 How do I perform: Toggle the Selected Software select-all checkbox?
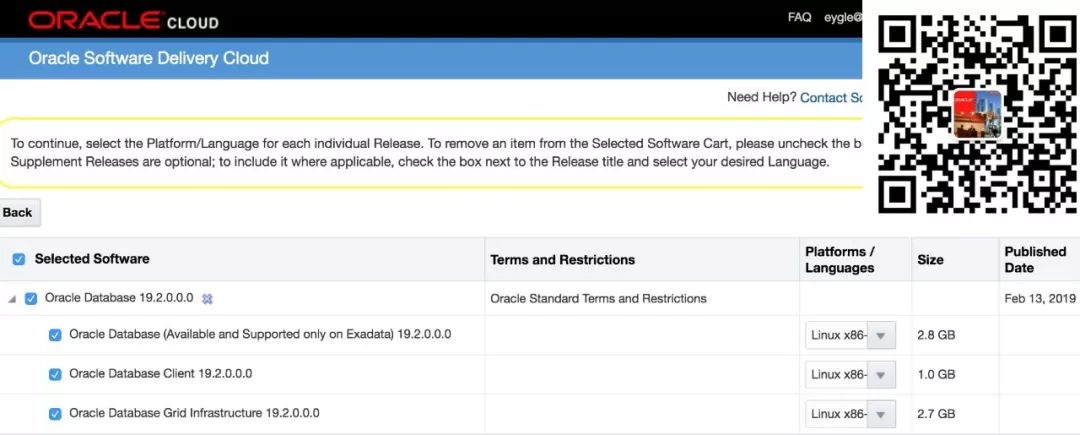tap(19, 259)
